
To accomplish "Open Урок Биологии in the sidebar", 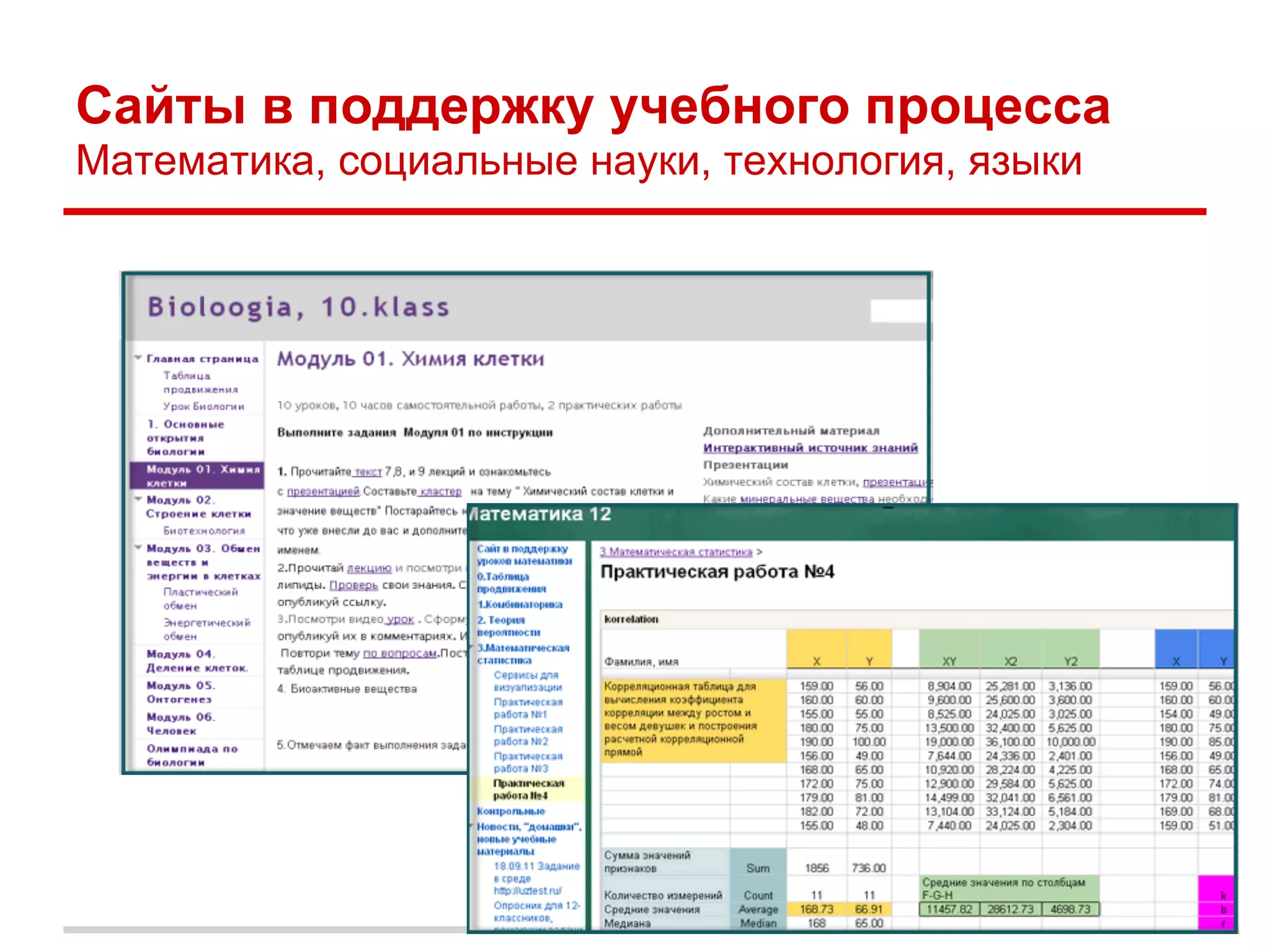I will point(203,407).
